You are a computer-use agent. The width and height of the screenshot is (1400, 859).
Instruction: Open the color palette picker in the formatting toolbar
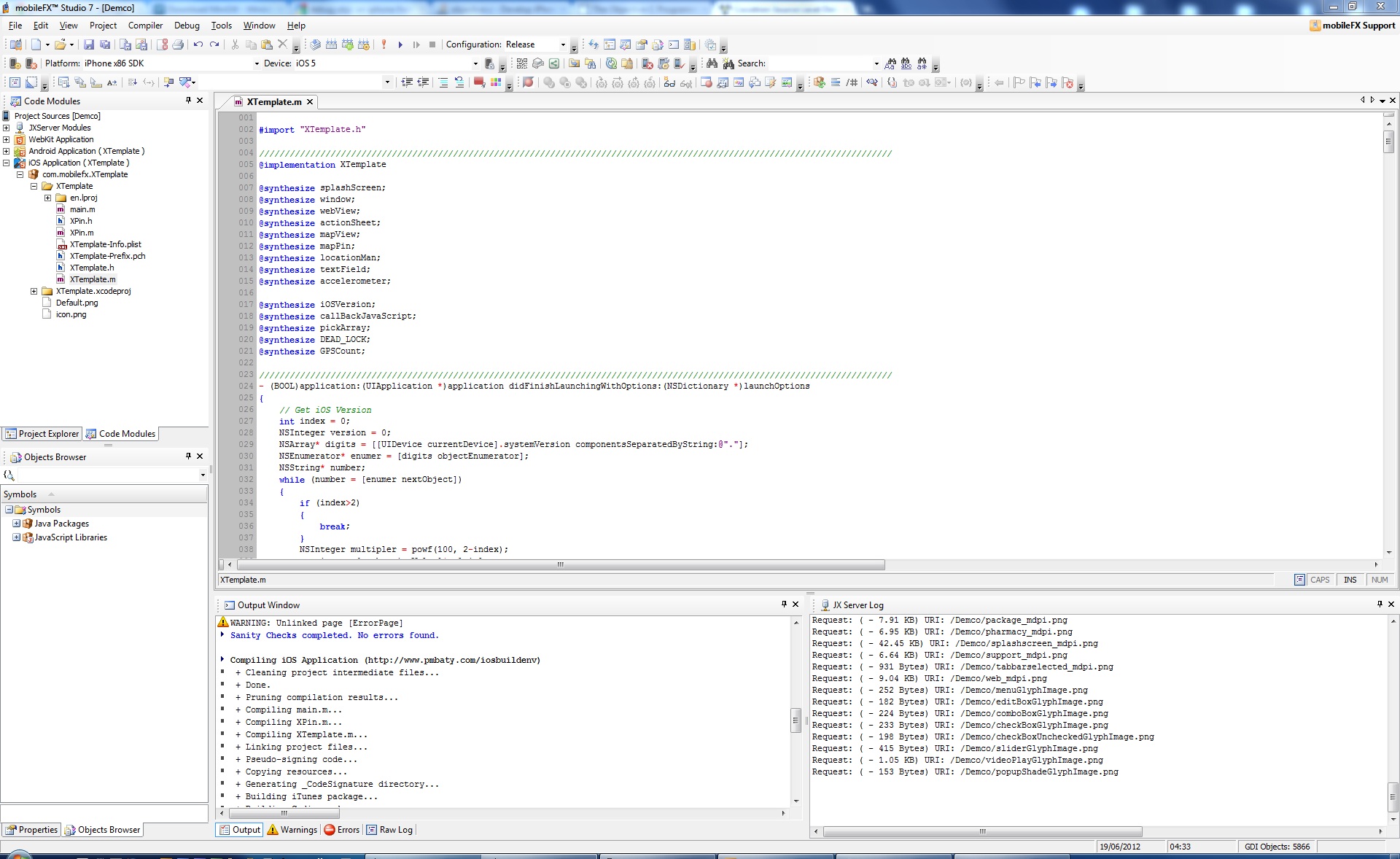click(x=496, y=82)
